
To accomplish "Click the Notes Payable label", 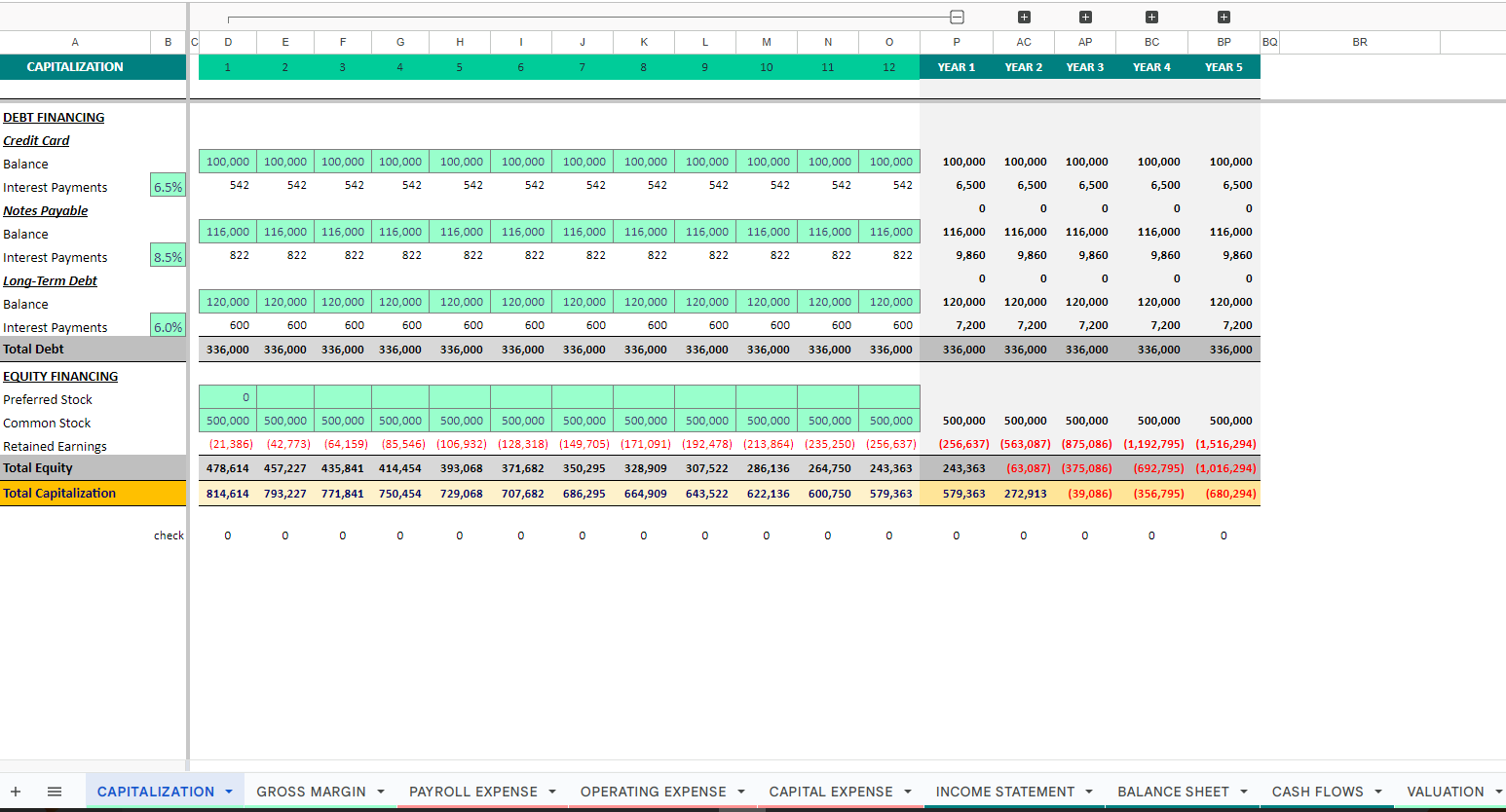I will (46, 210).
